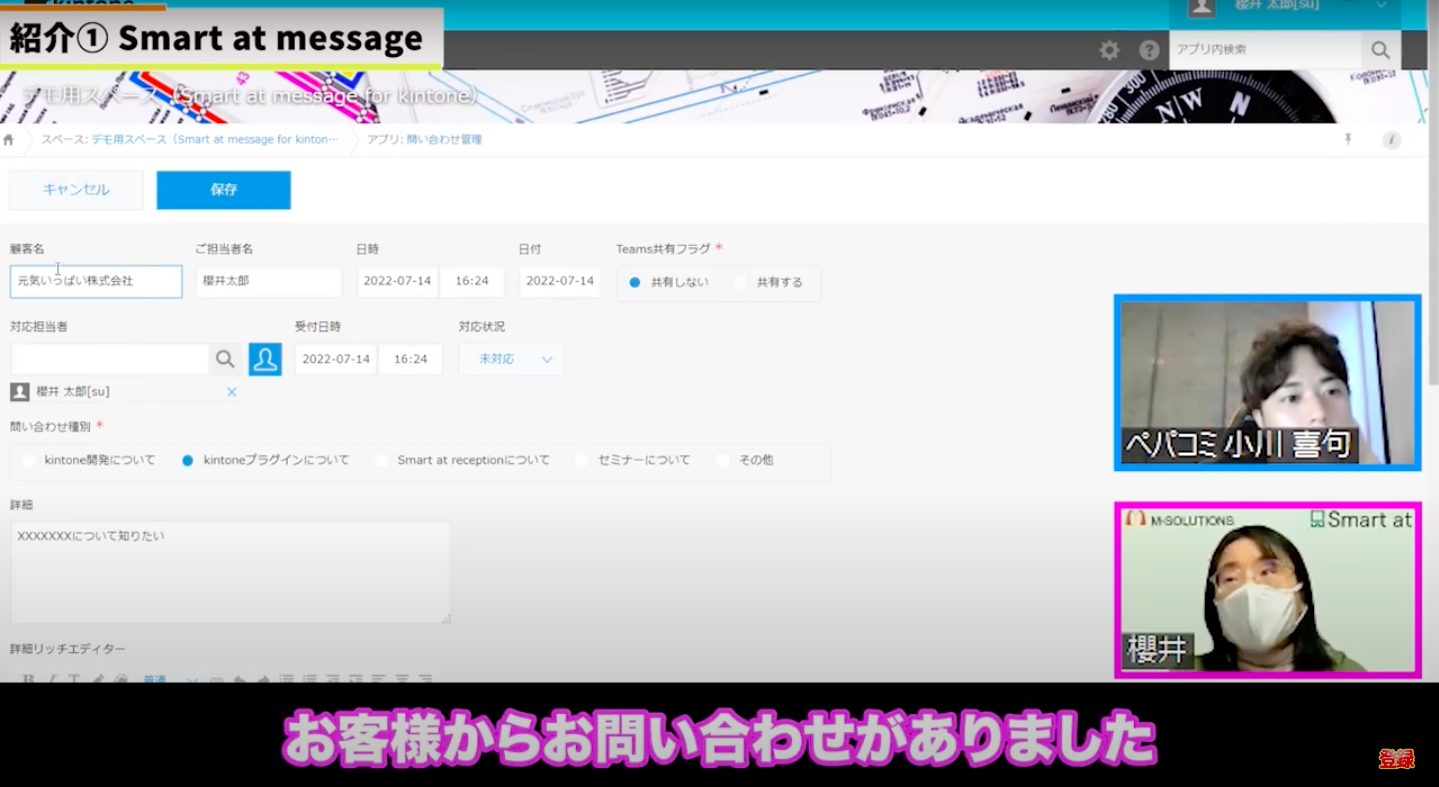Image resolution: width=1439 pixels, height=787 pixels.
Task: Click the 顧客名 text input field
Action: [x=96, y=282]
